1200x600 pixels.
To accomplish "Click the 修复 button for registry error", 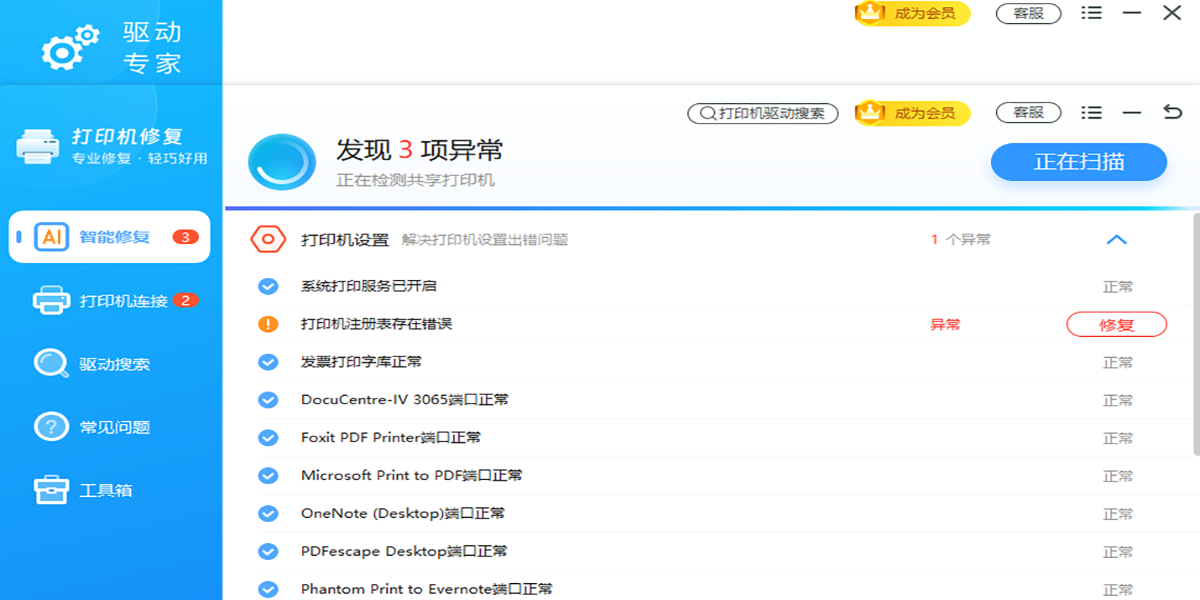I will (x=1117, y=324).
